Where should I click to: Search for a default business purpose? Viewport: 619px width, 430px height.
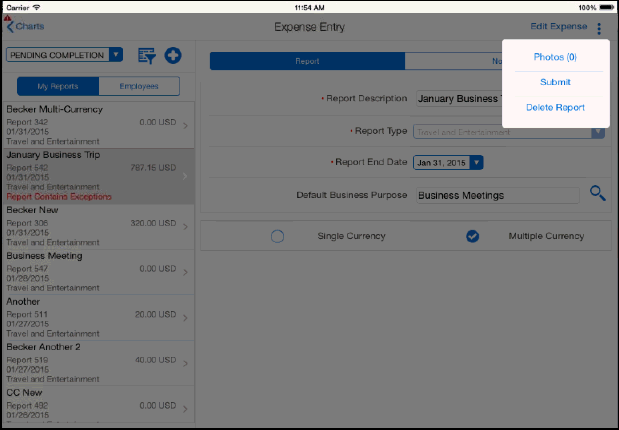(x=598, y=193)
